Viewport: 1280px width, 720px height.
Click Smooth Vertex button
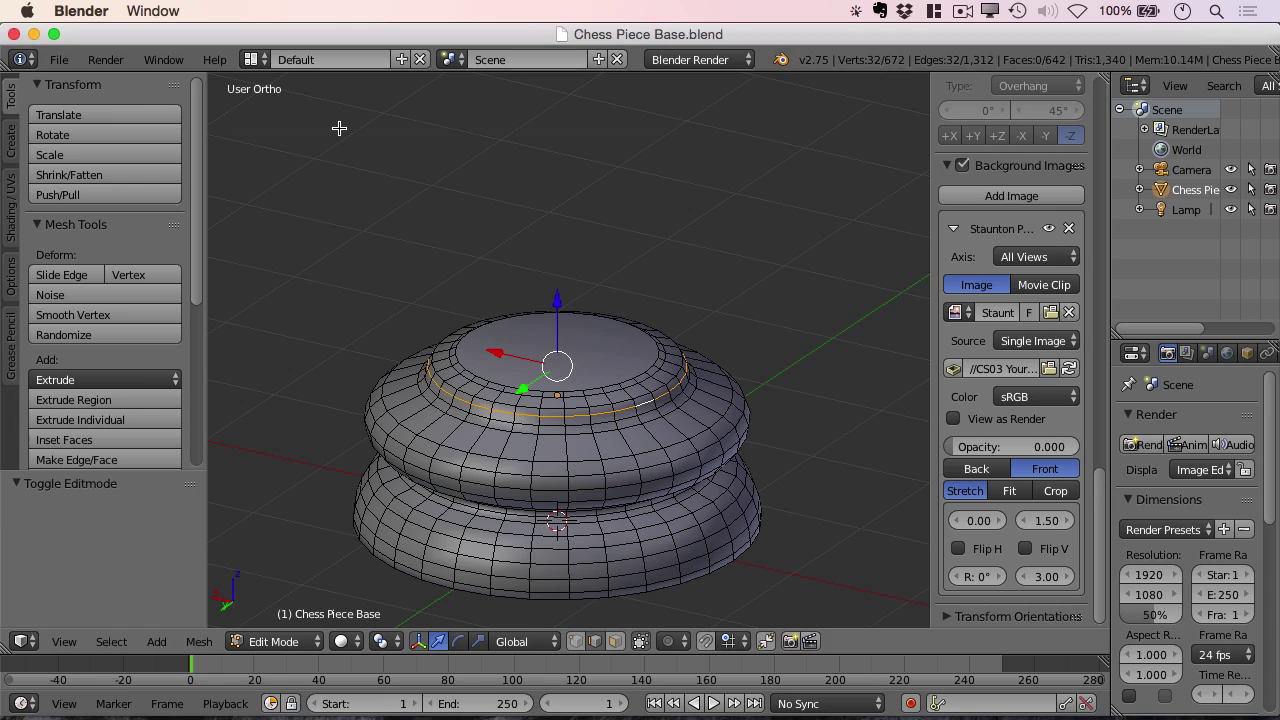point(105,315)
